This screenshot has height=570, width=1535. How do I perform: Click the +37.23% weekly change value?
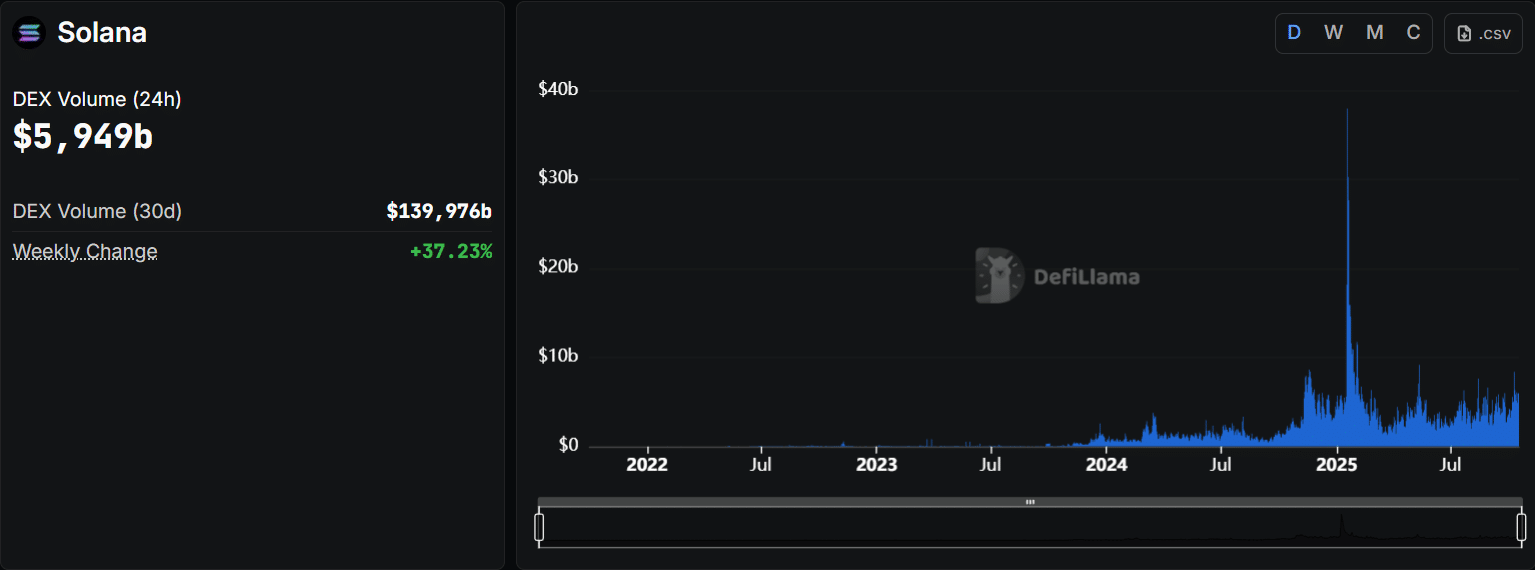click(451, 251)
